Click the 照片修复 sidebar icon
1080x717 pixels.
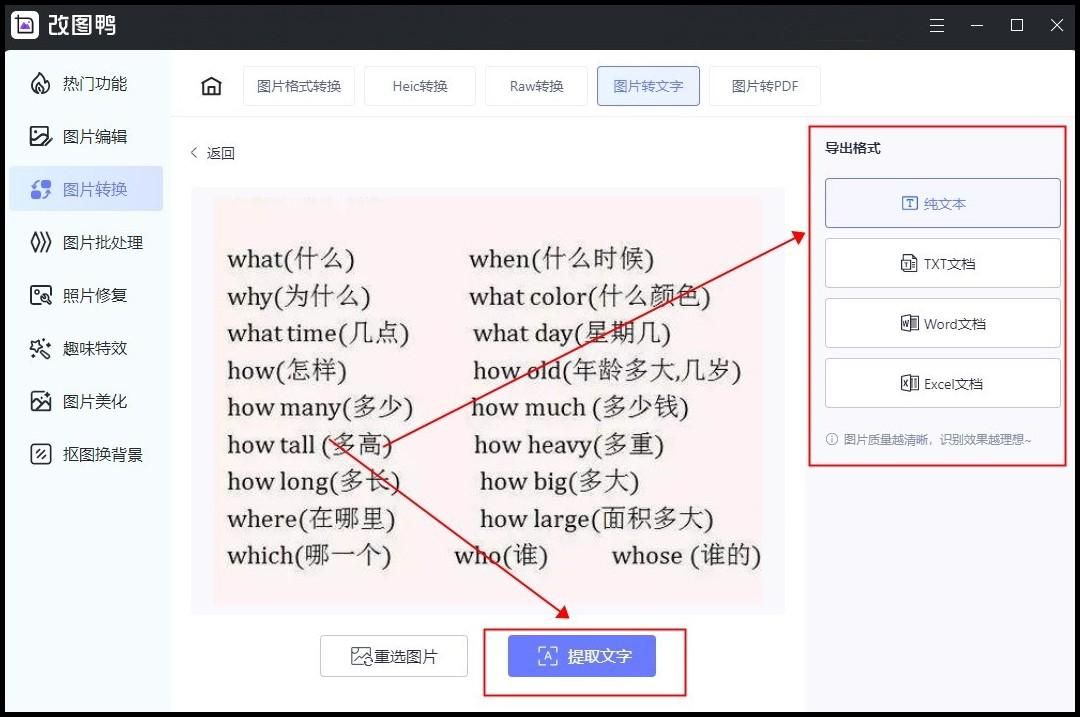pyautogui.click(x=41, y=295)
